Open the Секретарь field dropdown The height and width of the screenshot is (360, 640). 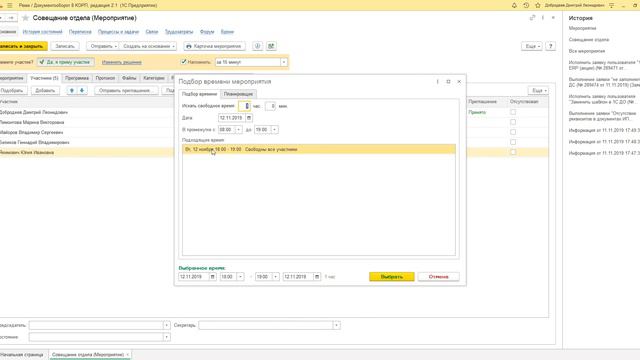tap(336, 325)
